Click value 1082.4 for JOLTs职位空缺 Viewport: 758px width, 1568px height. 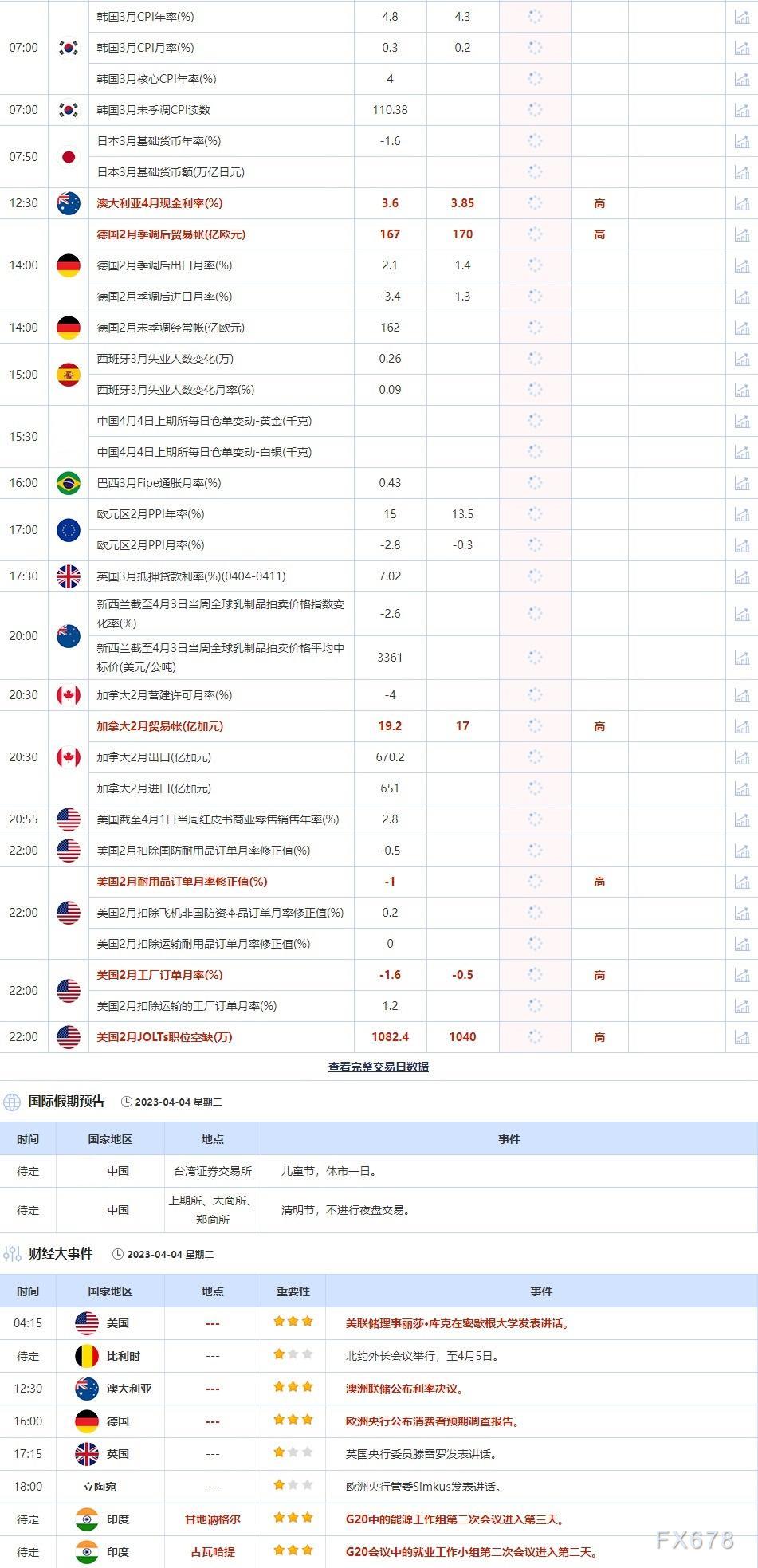tap(390, 1037)
